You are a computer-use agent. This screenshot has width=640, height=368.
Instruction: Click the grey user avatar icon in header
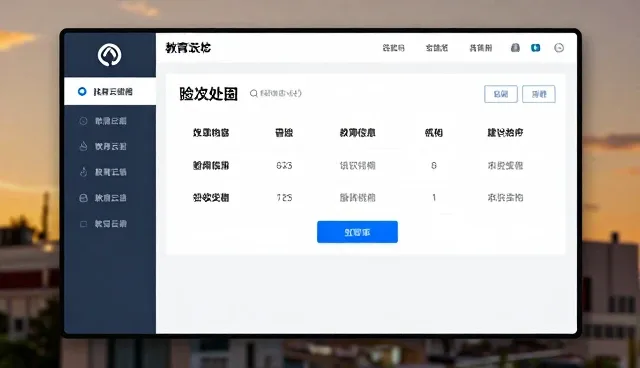point(515,48)
